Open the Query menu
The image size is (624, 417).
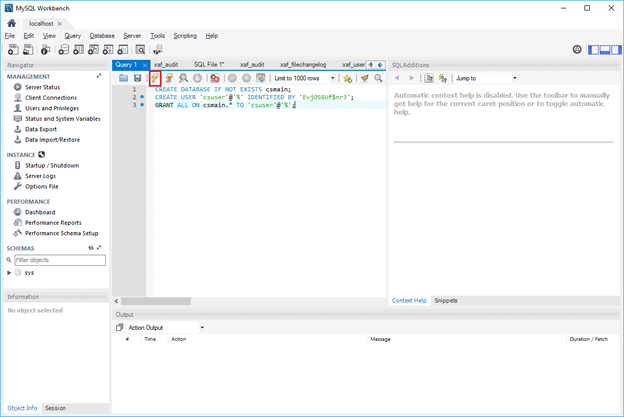(x=72, y=35)
